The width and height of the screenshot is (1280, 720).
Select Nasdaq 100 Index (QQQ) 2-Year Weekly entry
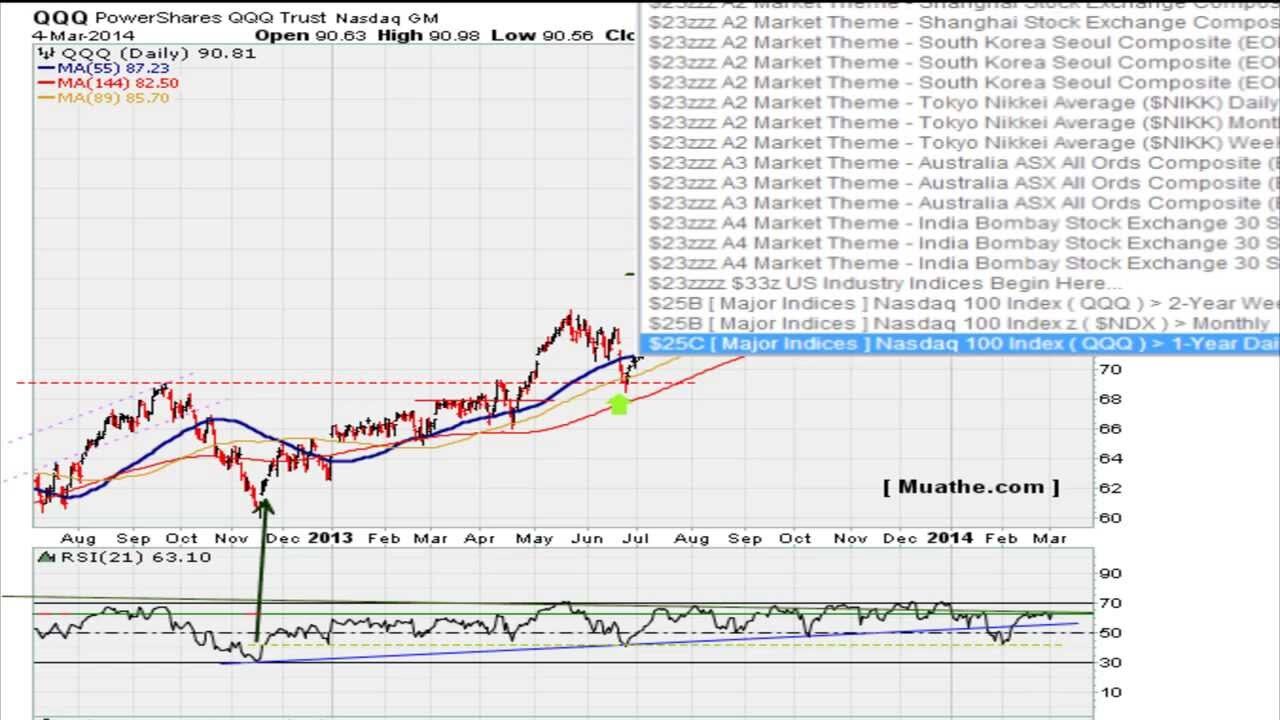point(962,303)
